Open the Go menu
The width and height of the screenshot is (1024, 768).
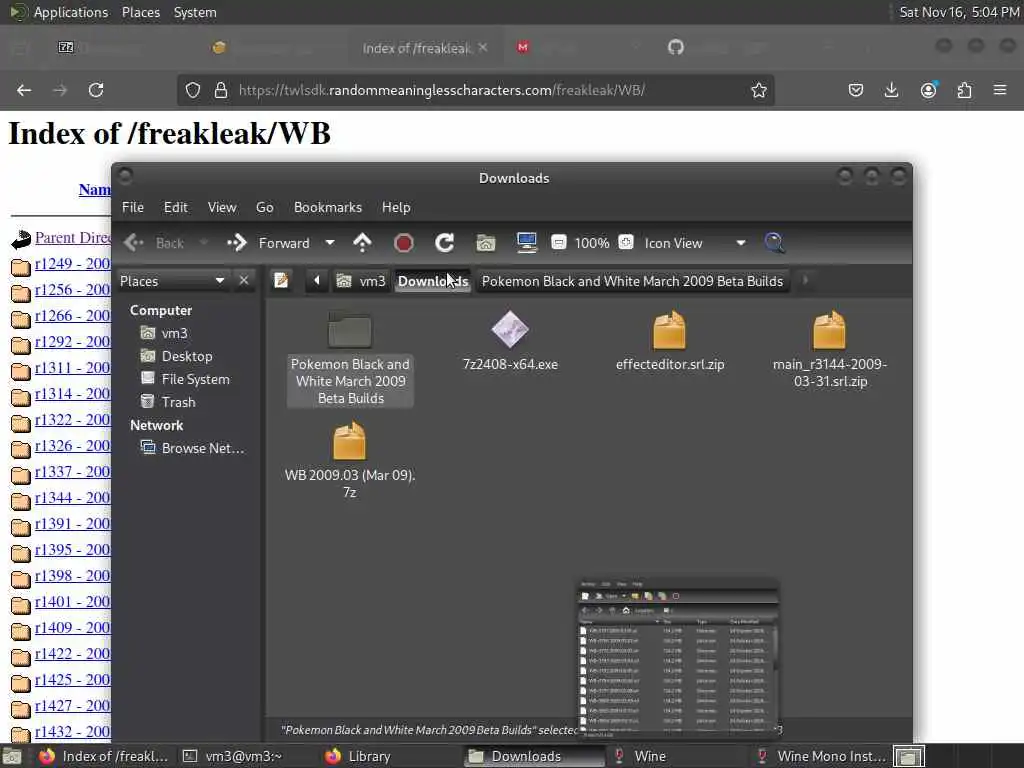click(264, 207)
